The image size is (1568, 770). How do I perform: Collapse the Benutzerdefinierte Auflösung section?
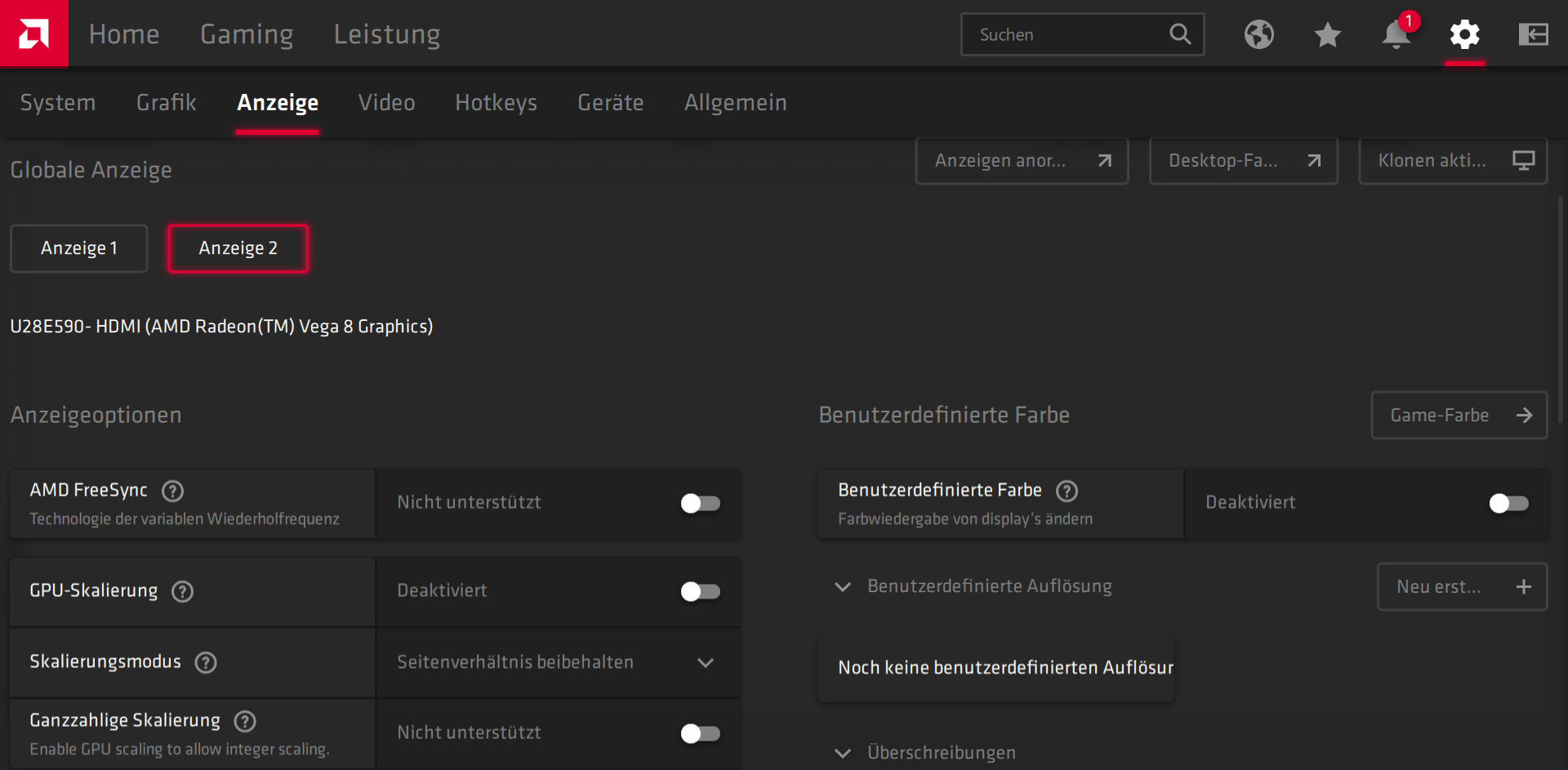843,587
